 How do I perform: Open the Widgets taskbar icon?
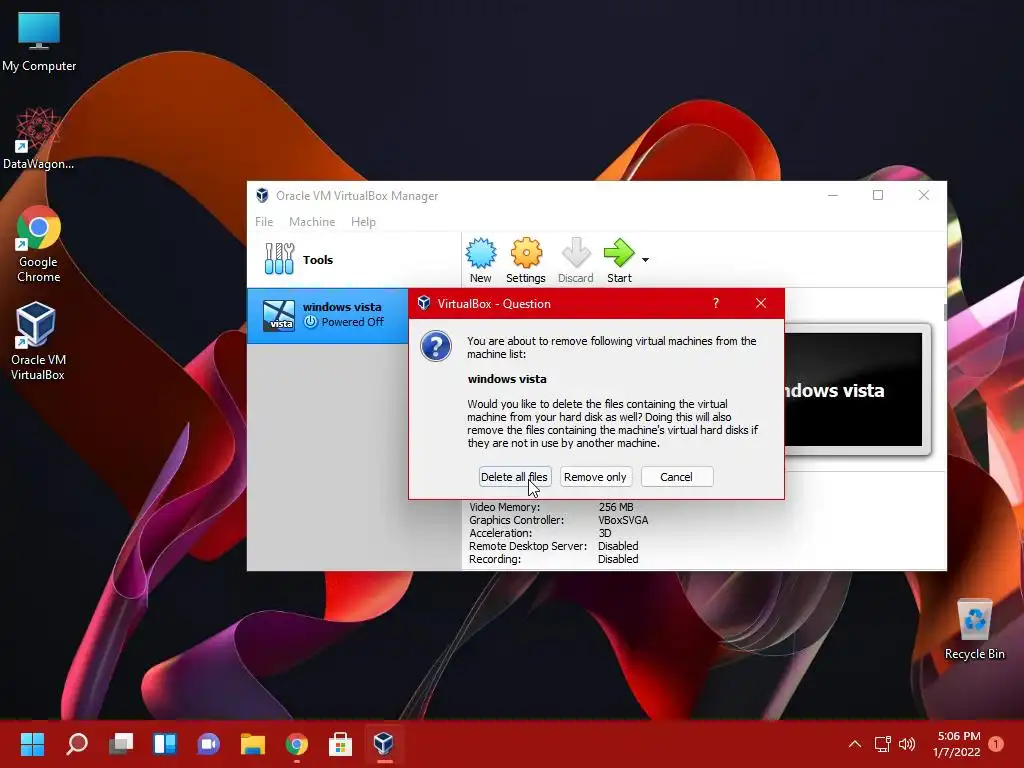(x=165, y=744)
